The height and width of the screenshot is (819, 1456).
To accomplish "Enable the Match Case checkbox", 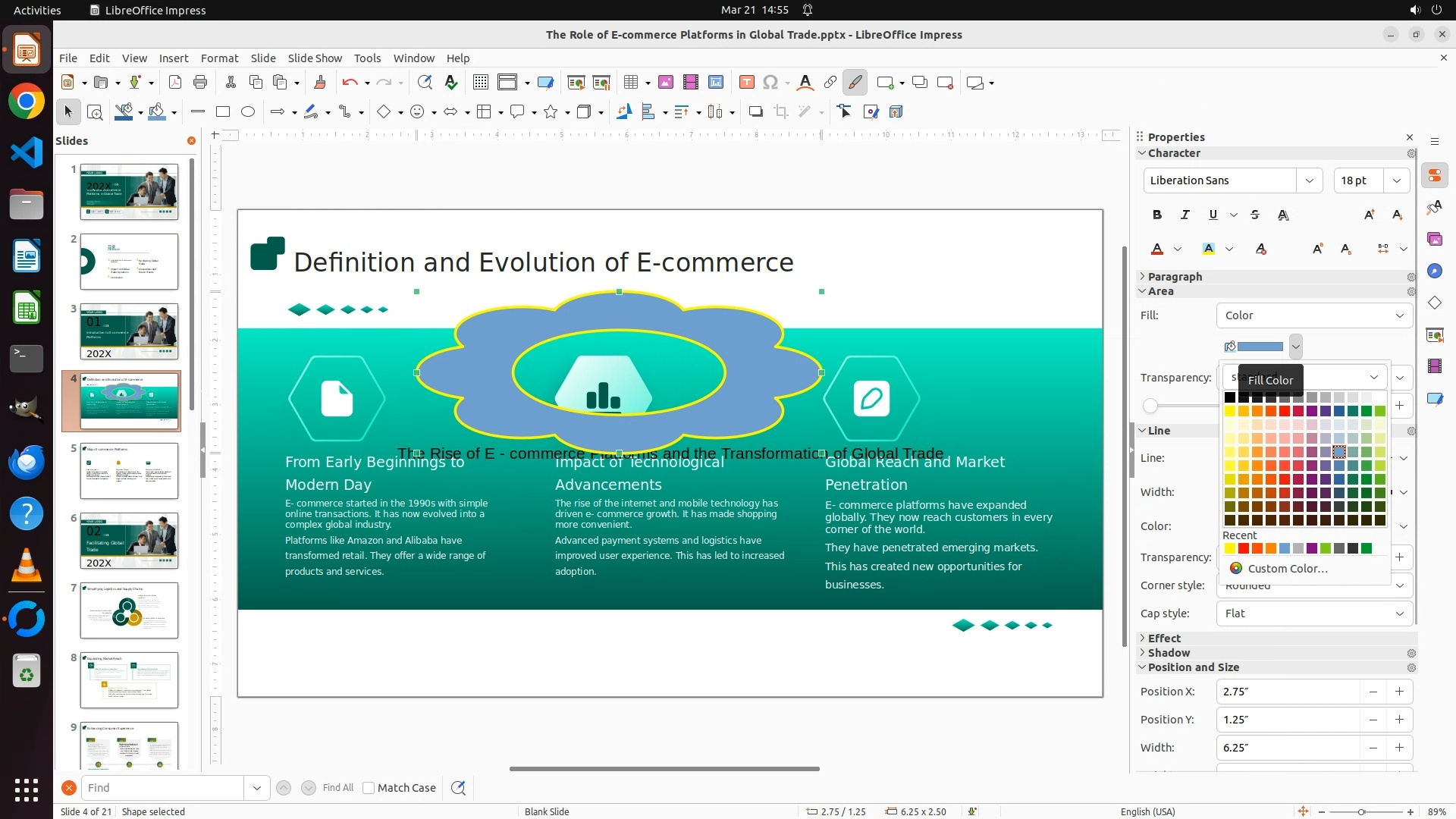I will coord(369,788).
